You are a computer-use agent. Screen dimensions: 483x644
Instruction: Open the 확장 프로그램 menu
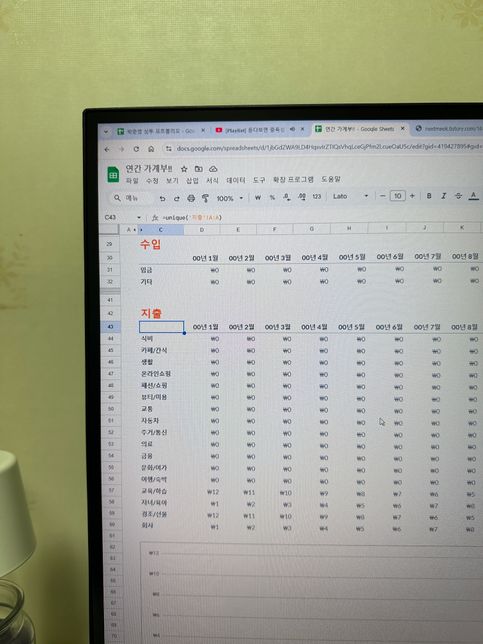293,179
